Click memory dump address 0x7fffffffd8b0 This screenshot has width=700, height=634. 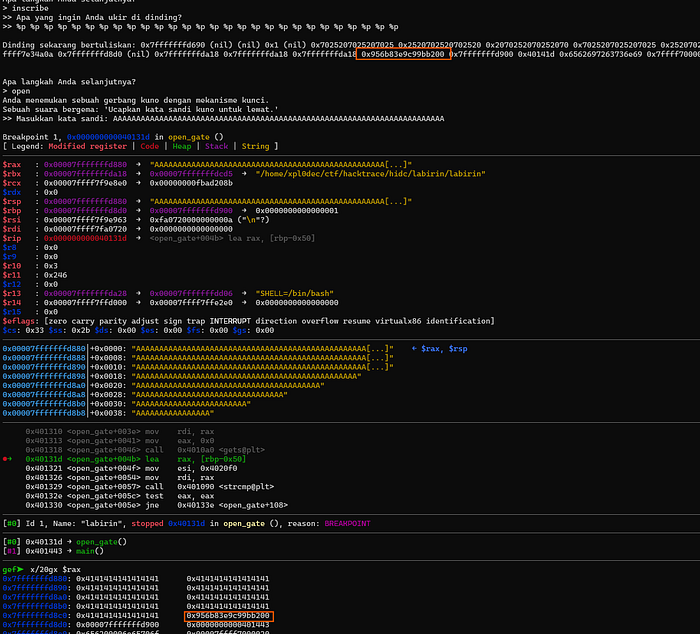click(x=35, y=606)
